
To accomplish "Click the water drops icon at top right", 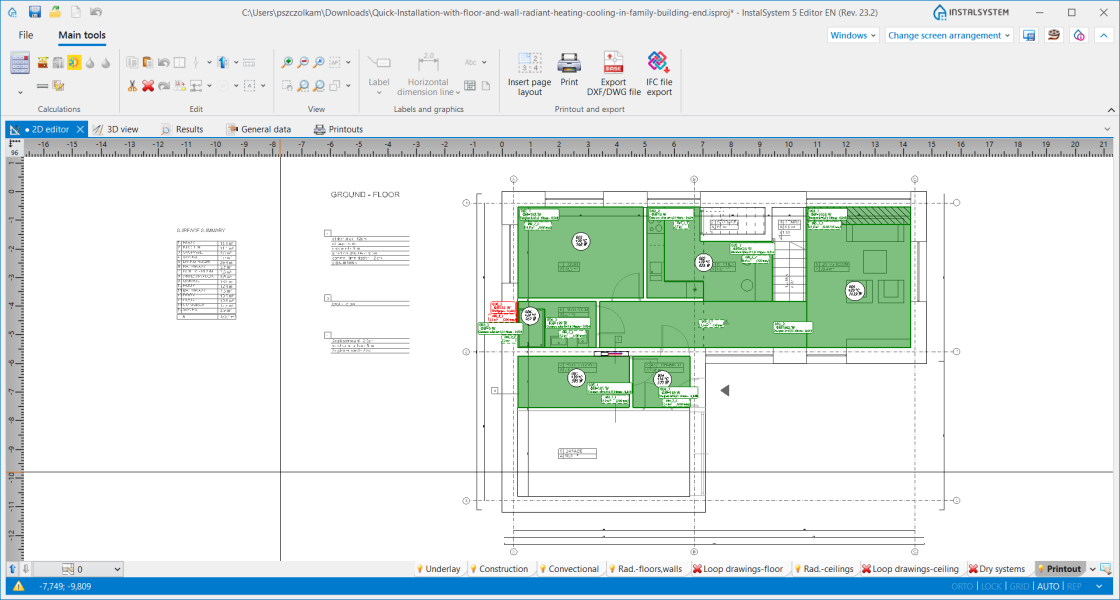I will click(x=1079, y=35).
